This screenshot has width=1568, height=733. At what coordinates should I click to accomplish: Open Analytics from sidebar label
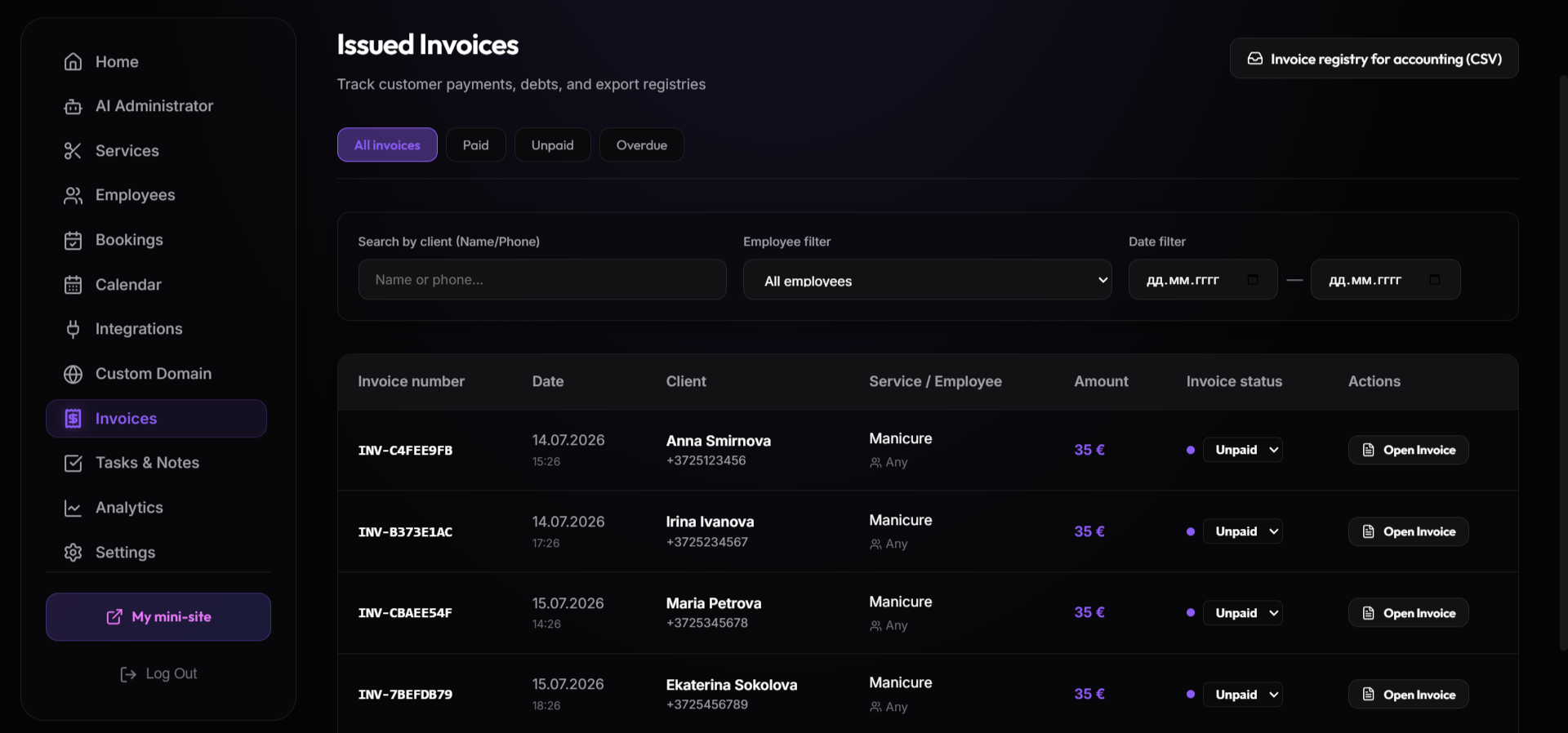(129, 508)
